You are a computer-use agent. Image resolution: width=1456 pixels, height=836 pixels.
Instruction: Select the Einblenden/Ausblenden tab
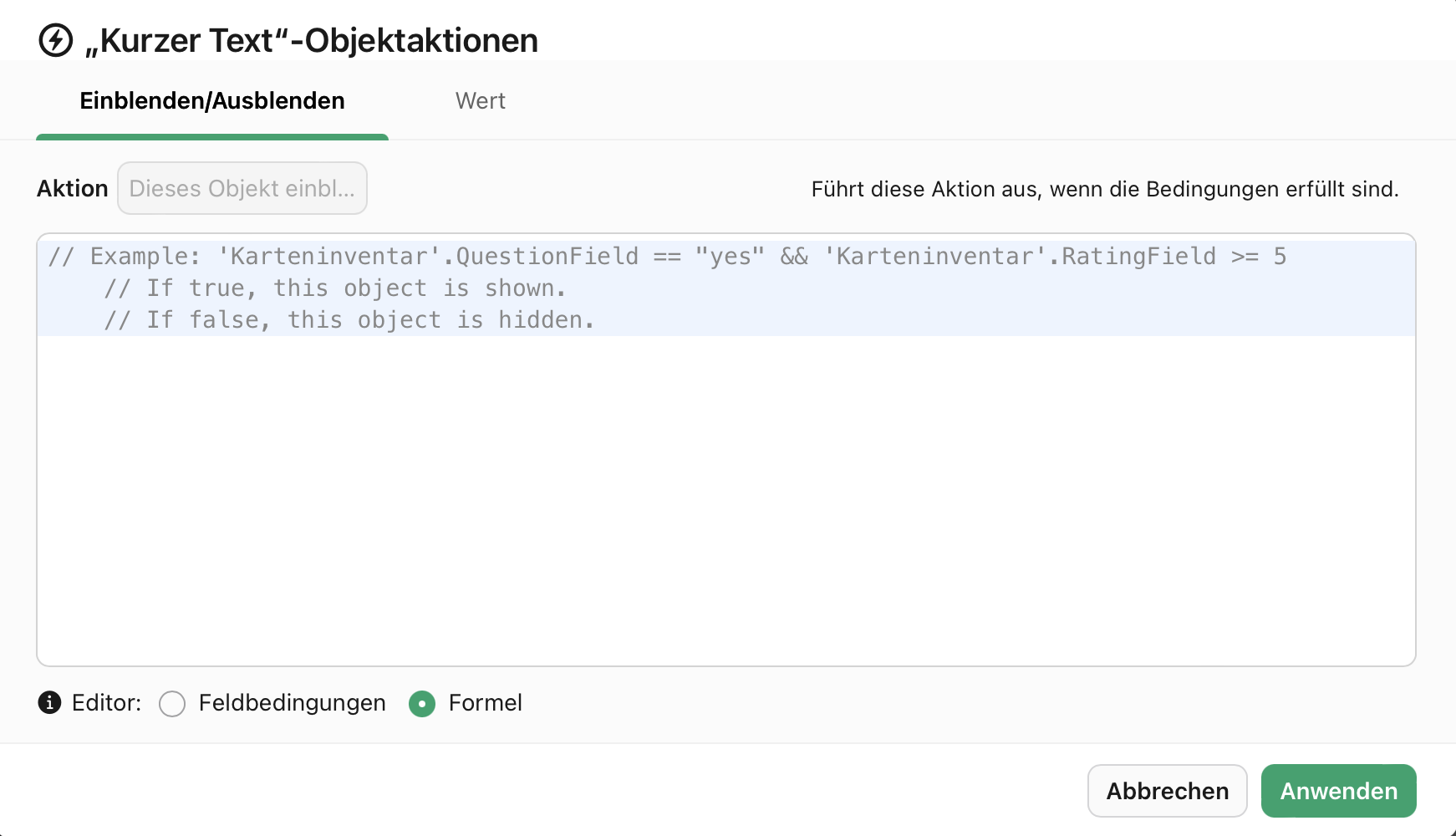(x=211, y=100)
